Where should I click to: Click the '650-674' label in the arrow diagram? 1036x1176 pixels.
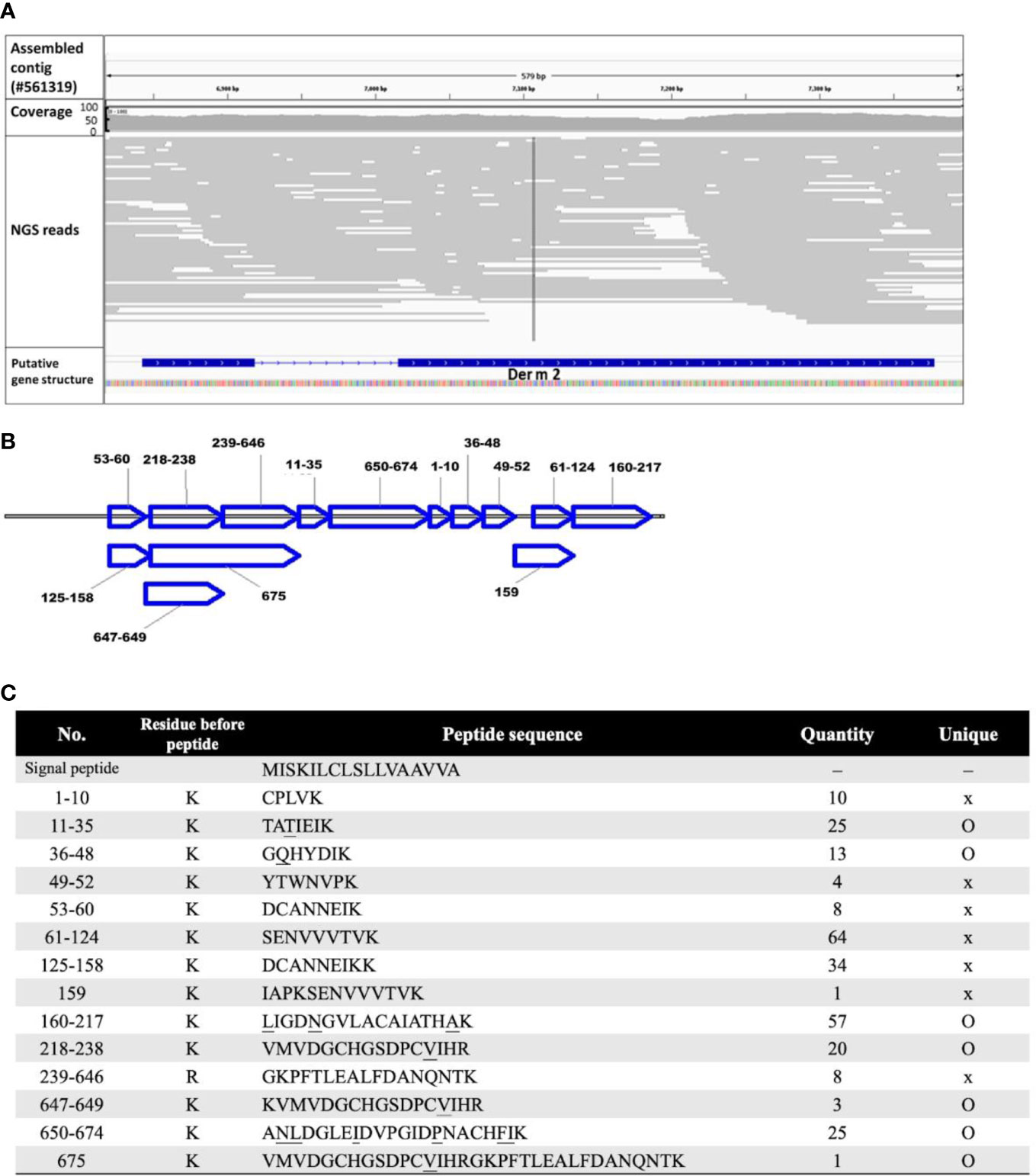coord(390,466)
